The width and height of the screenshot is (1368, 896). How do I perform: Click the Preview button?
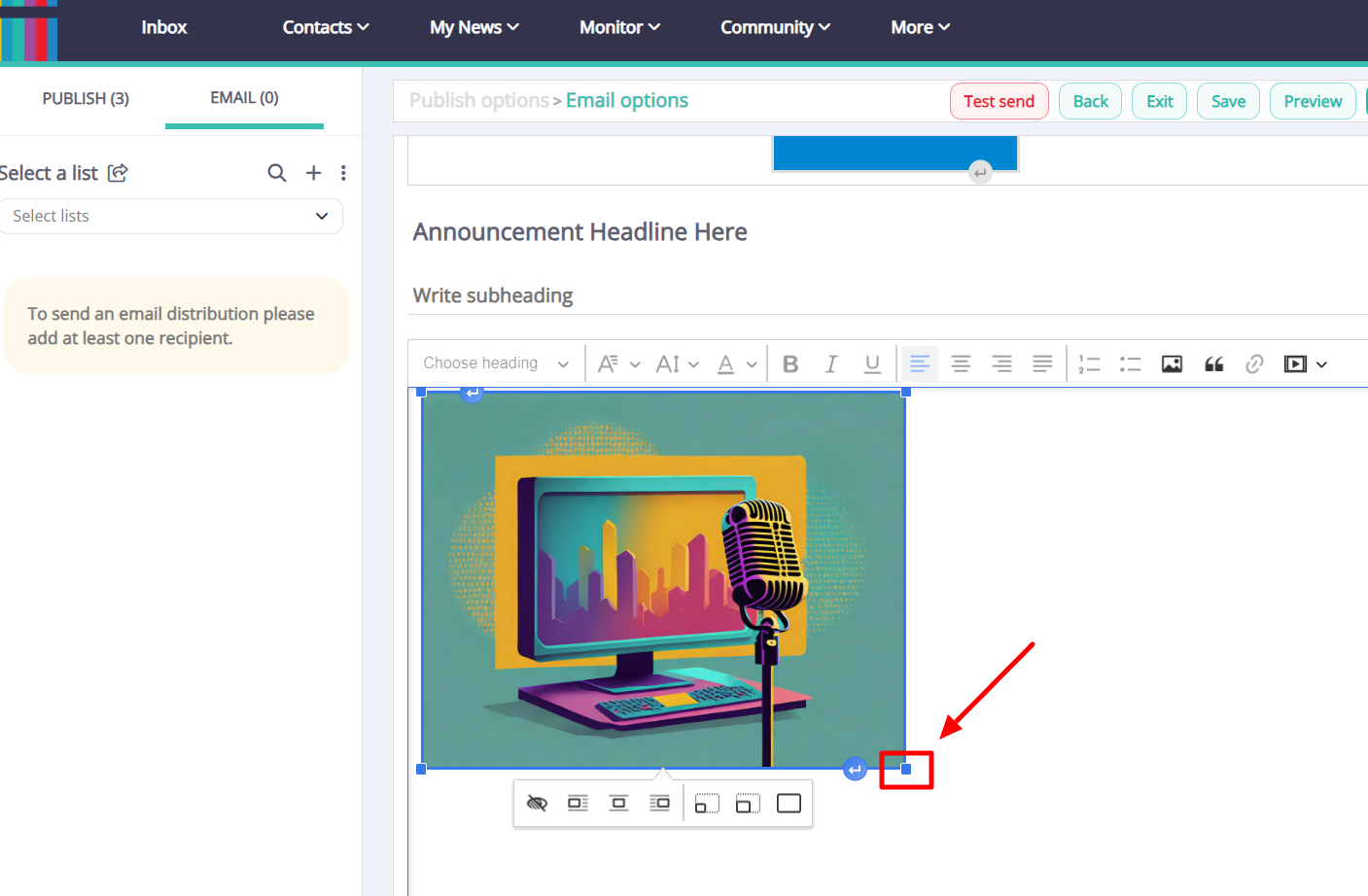click(1312, 101)
